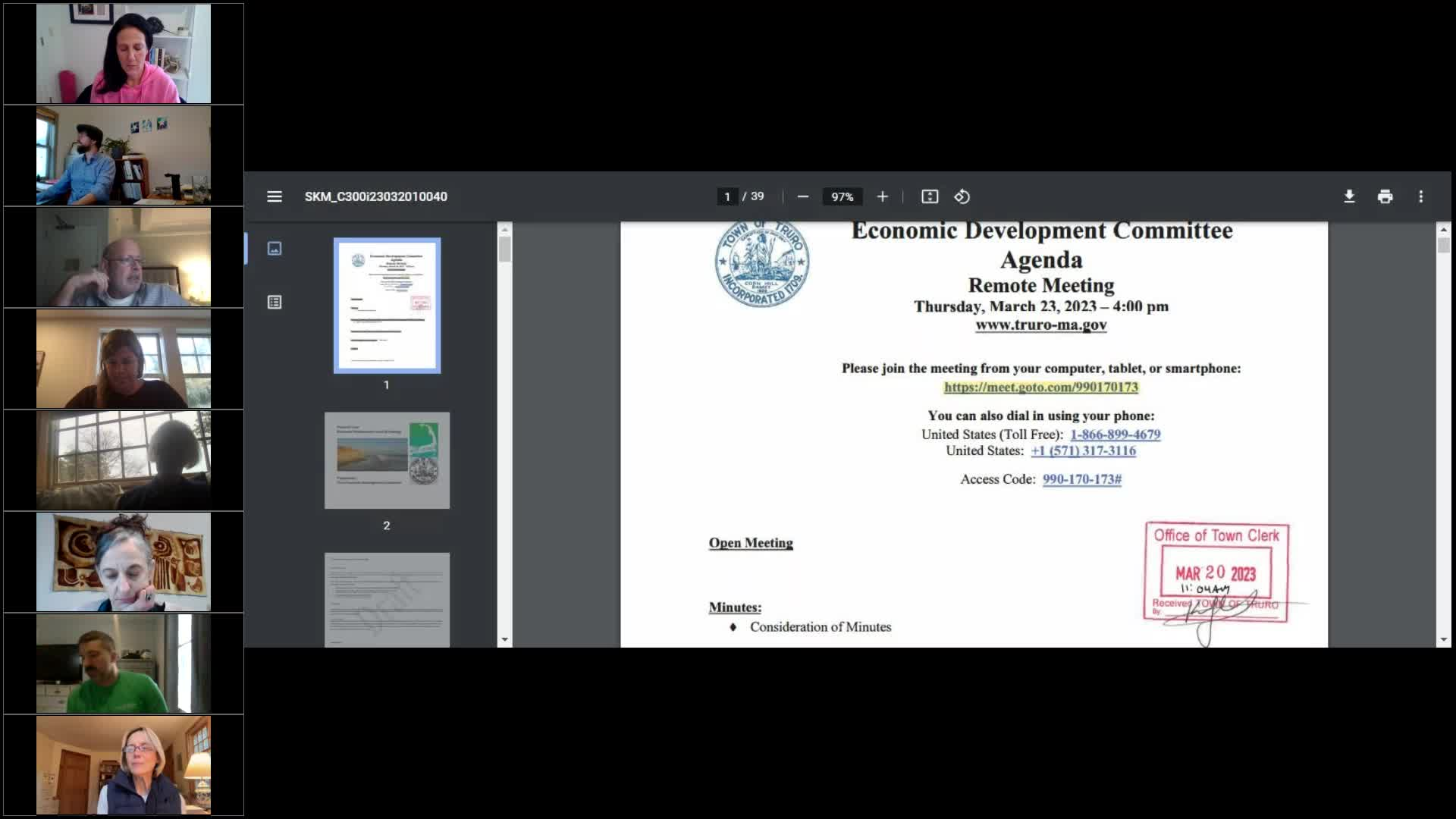1456x819 pixels.
Task: Select the page 2 thumbnail
Action: [387, 460]
